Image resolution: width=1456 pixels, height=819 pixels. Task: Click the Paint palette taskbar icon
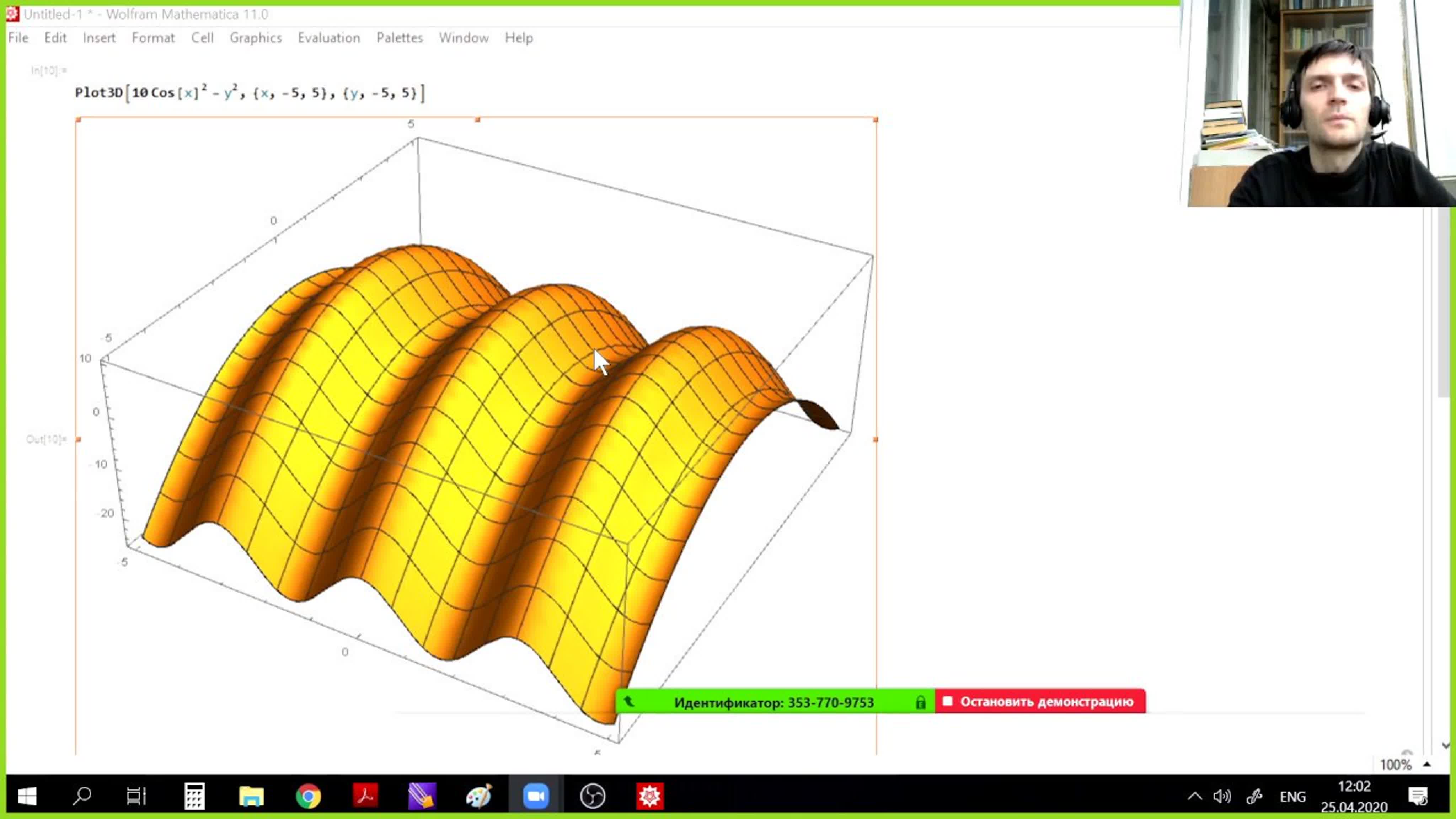tap(479, 796)
